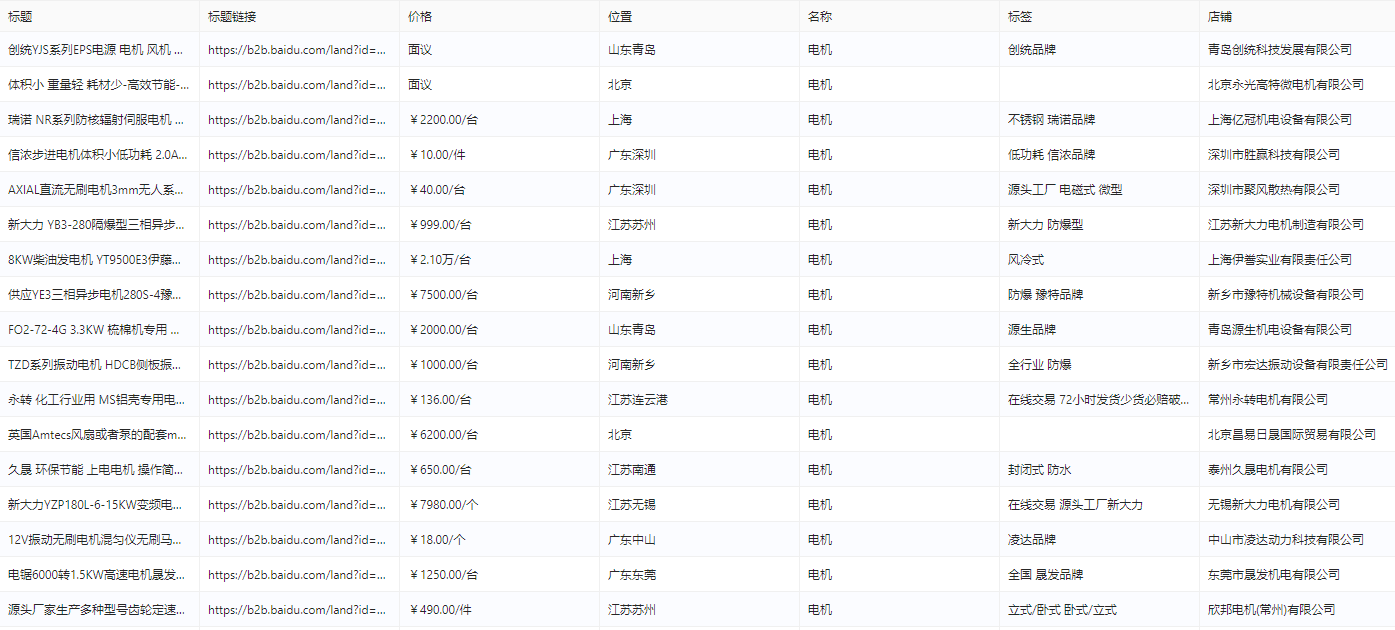
Task: Click shop 欣邦电机(常州)有限公司
Action: click(x=1272, y=610)
